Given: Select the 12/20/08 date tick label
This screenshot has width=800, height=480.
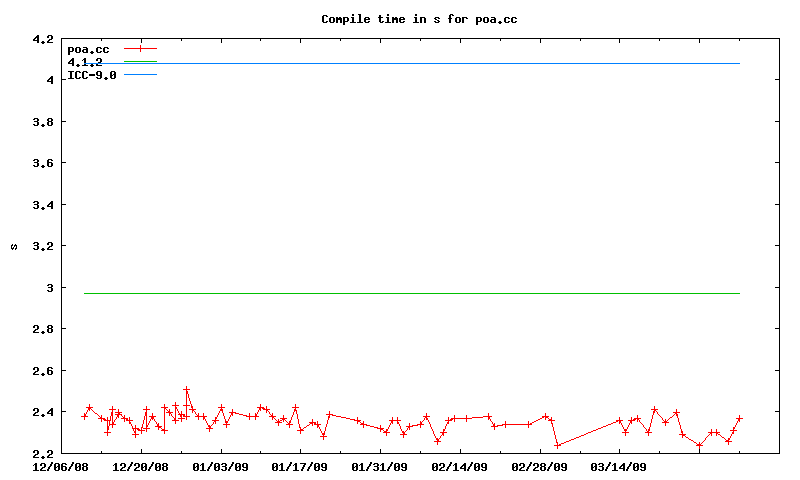Looking at the screenshot, I should pos(141,465).
